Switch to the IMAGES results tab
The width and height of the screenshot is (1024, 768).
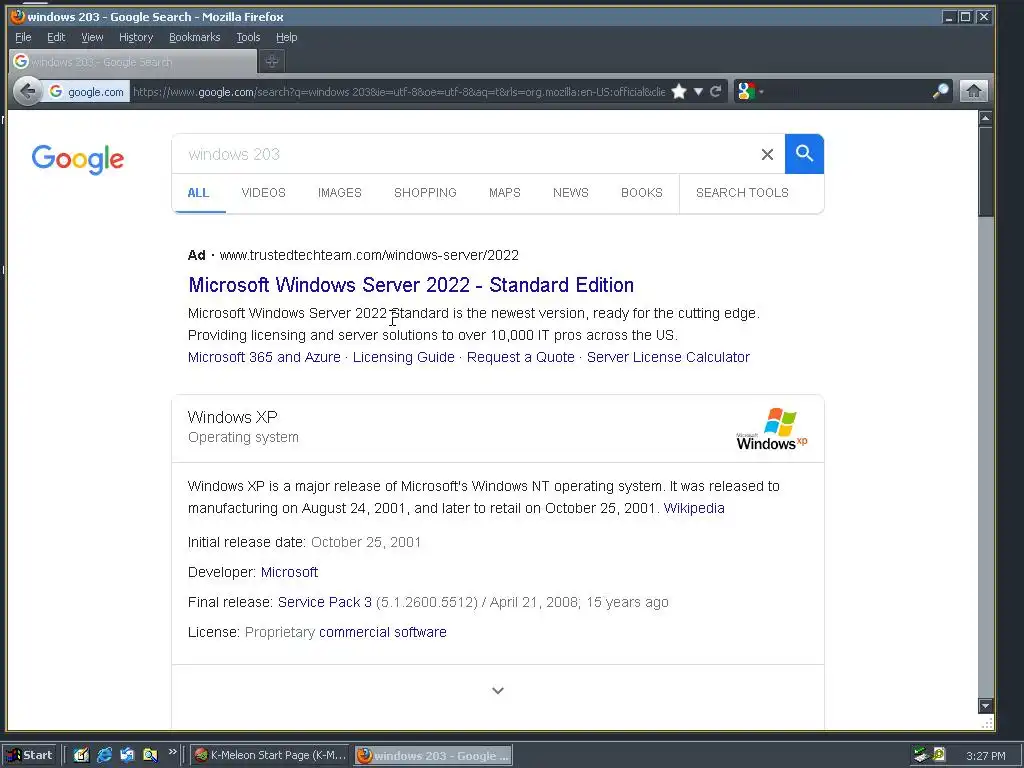click(340, 193)
